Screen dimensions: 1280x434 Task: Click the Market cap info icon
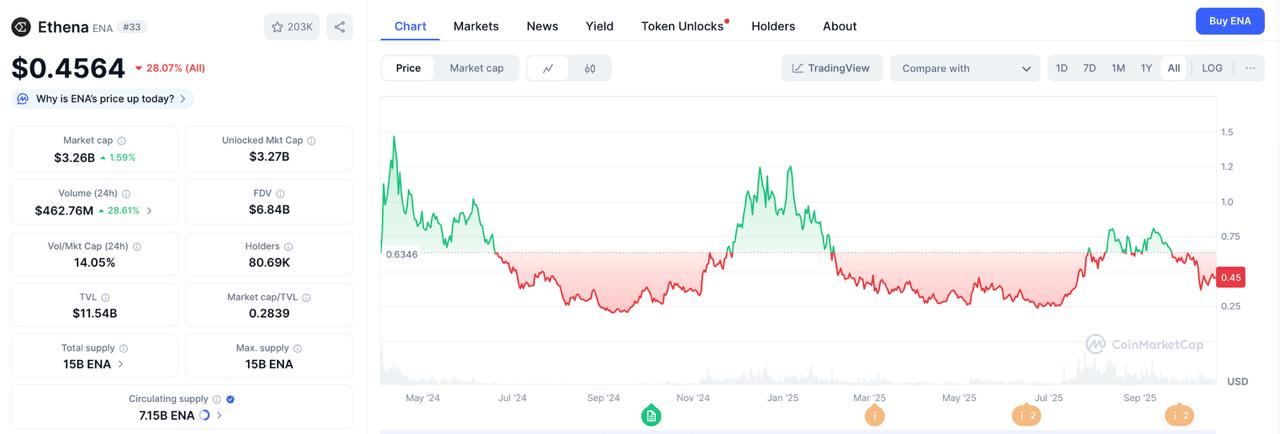click(x=121, y=141)
